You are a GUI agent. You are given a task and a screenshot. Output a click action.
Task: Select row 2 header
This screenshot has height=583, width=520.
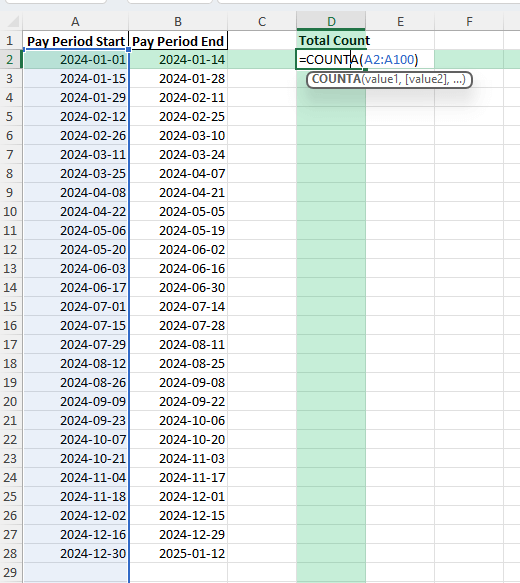10,59
